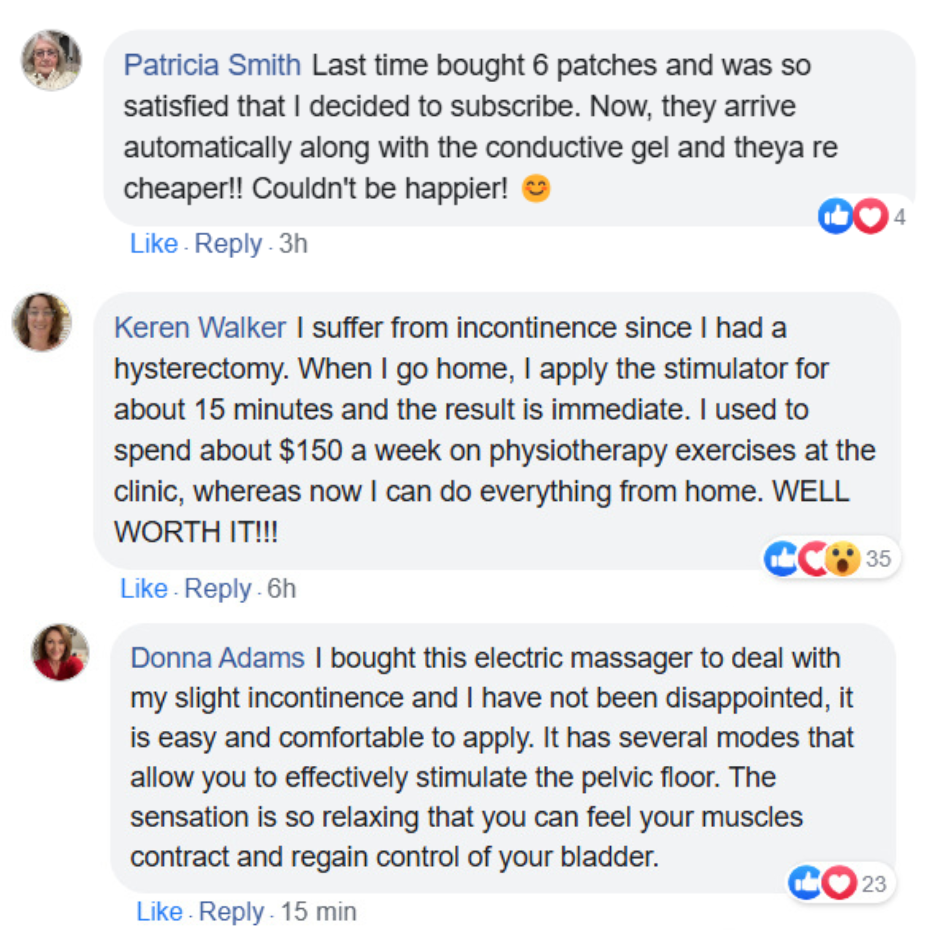The height and width of the screenshot is (945, 945).
Task: Open the Patricia Smith profile name link
Action: (212, 66)
